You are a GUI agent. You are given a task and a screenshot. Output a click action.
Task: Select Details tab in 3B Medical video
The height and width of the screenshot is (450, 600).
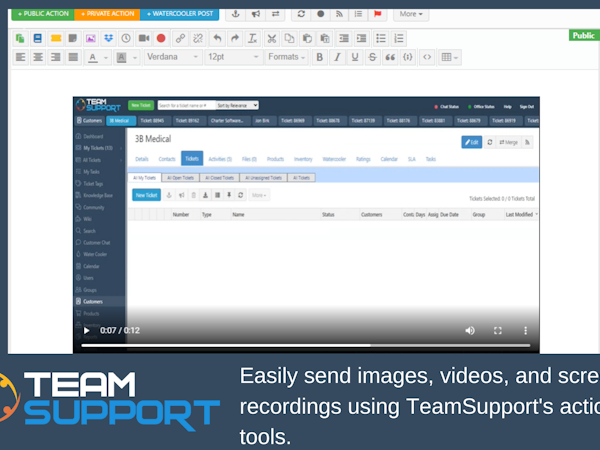pos(142,159)
